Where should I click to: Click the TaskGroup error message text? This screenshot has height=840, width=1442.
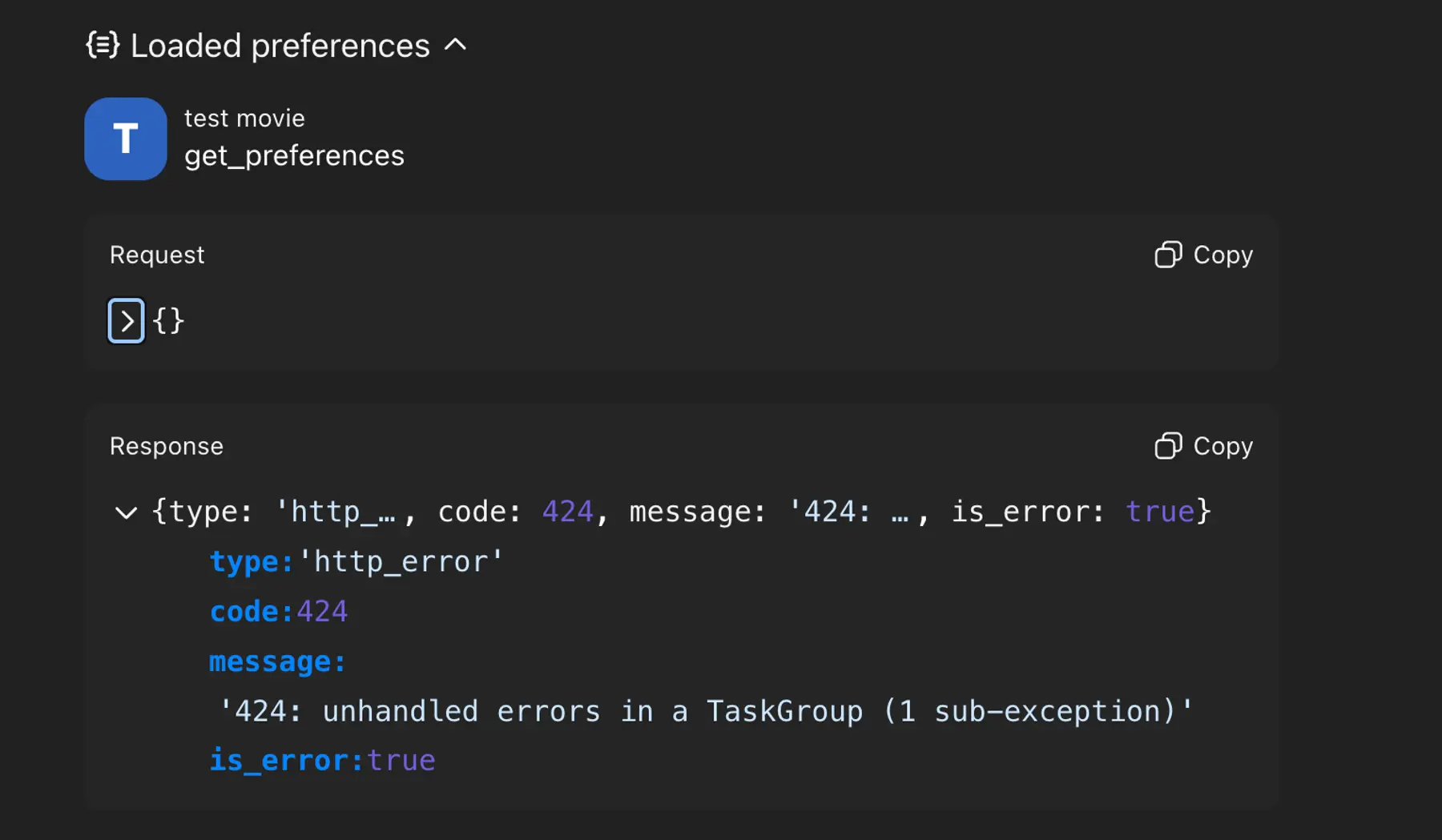coord(705,711)
